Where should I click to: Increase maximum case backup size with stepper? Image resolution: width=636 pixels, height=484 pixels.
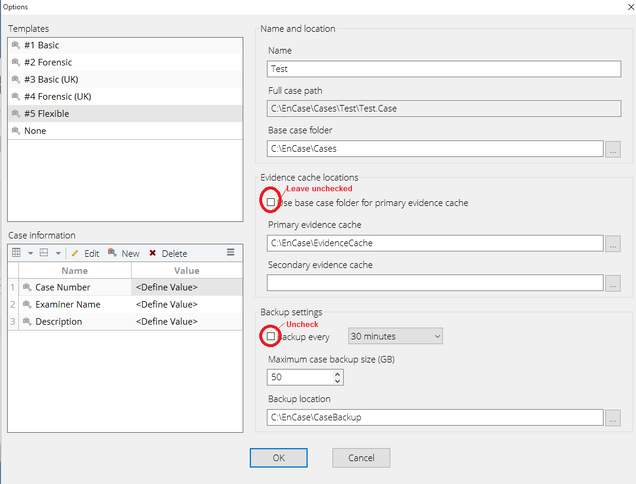337,373
